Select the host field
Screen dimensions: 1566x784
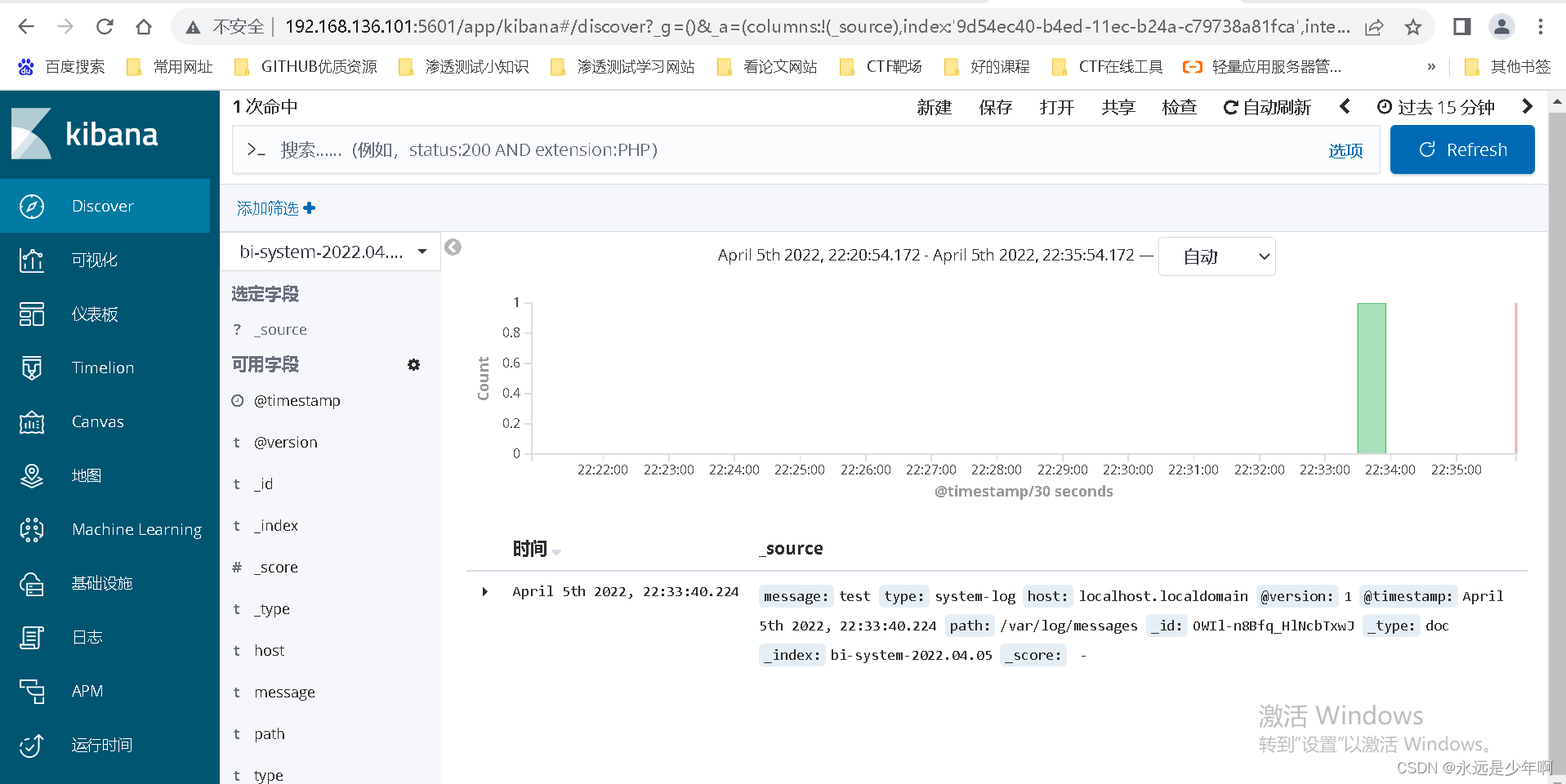[x=269, y=650]
